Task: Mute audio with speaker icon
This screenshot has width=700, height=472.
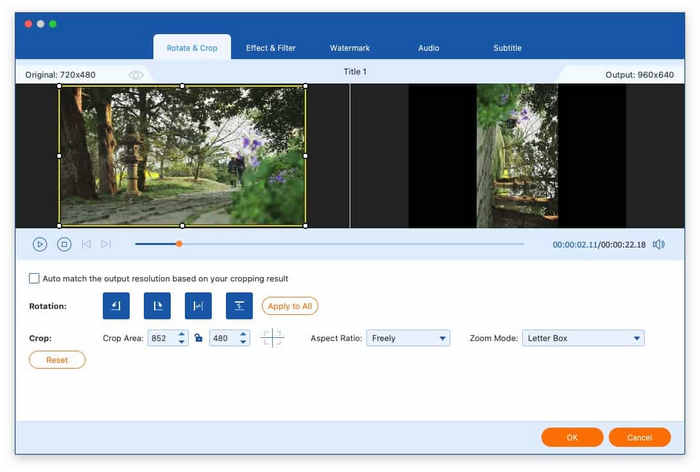Action: 658,244
